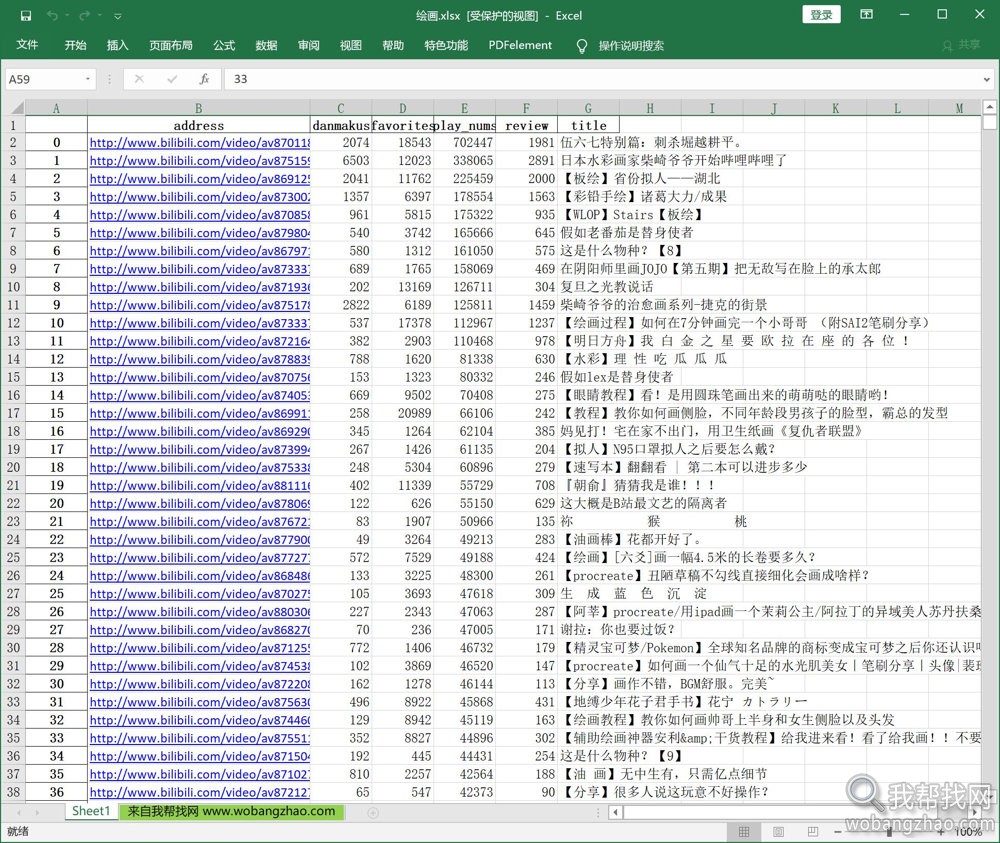Image resolution: width=1000 pixels, height=843 pixels.
Task: Switch to Page Layout view icon
Action: (x=779, y=832)
